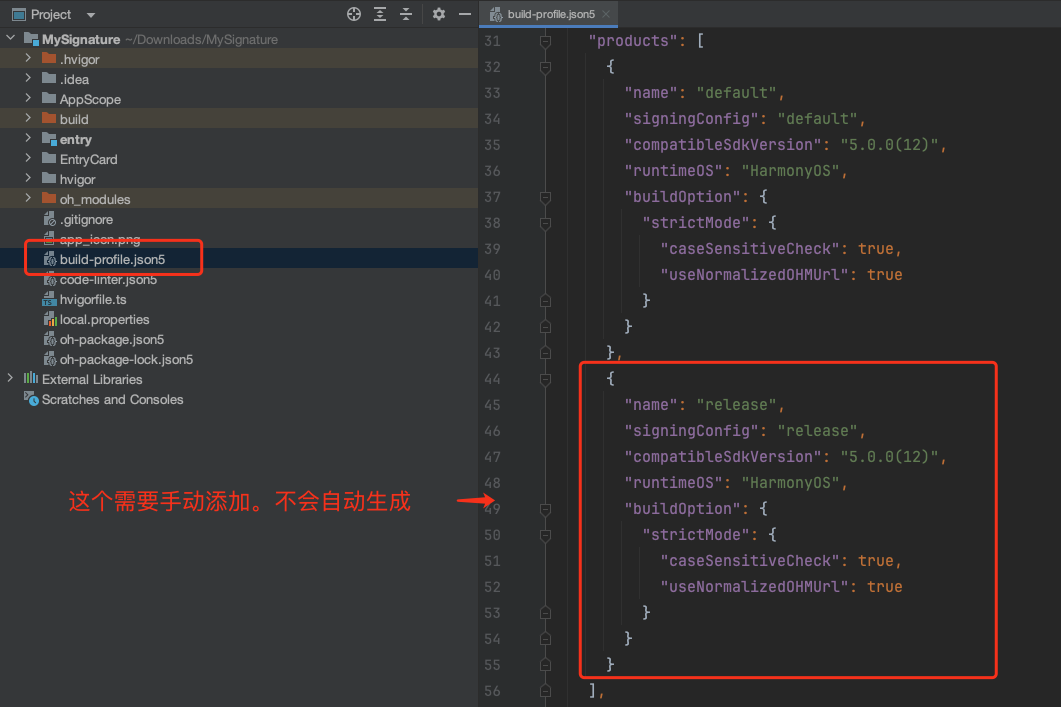Select build-profile.json5 in project tree

coord(112,259)
